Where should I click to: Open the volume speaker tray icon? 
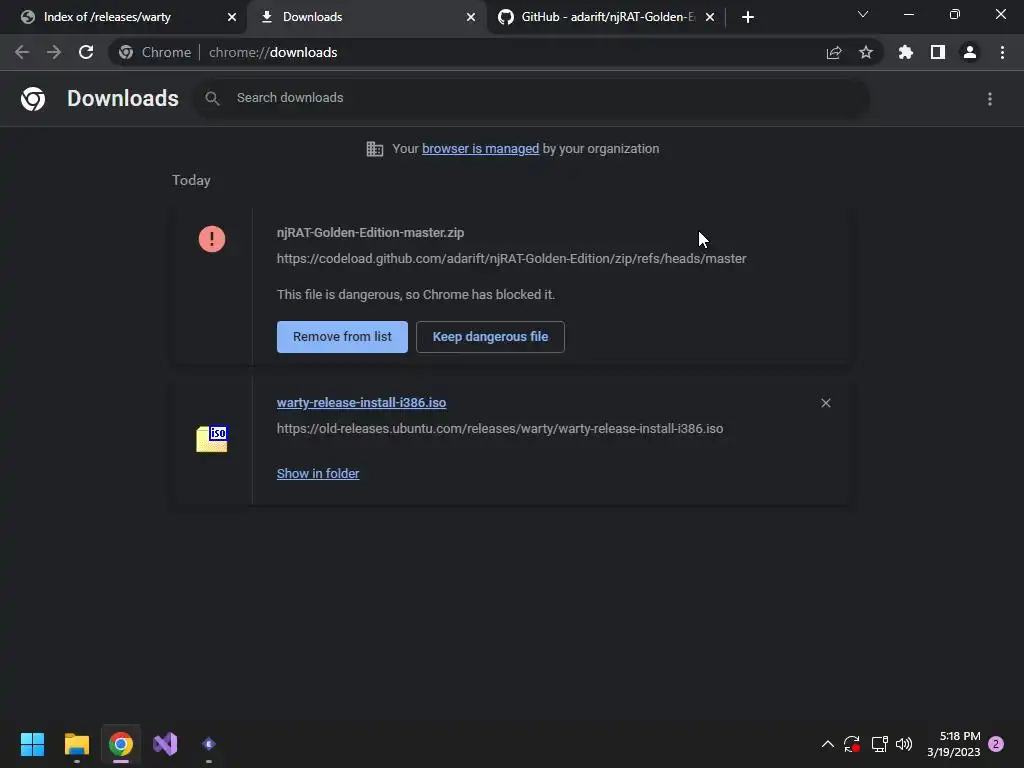coord(904,744)
